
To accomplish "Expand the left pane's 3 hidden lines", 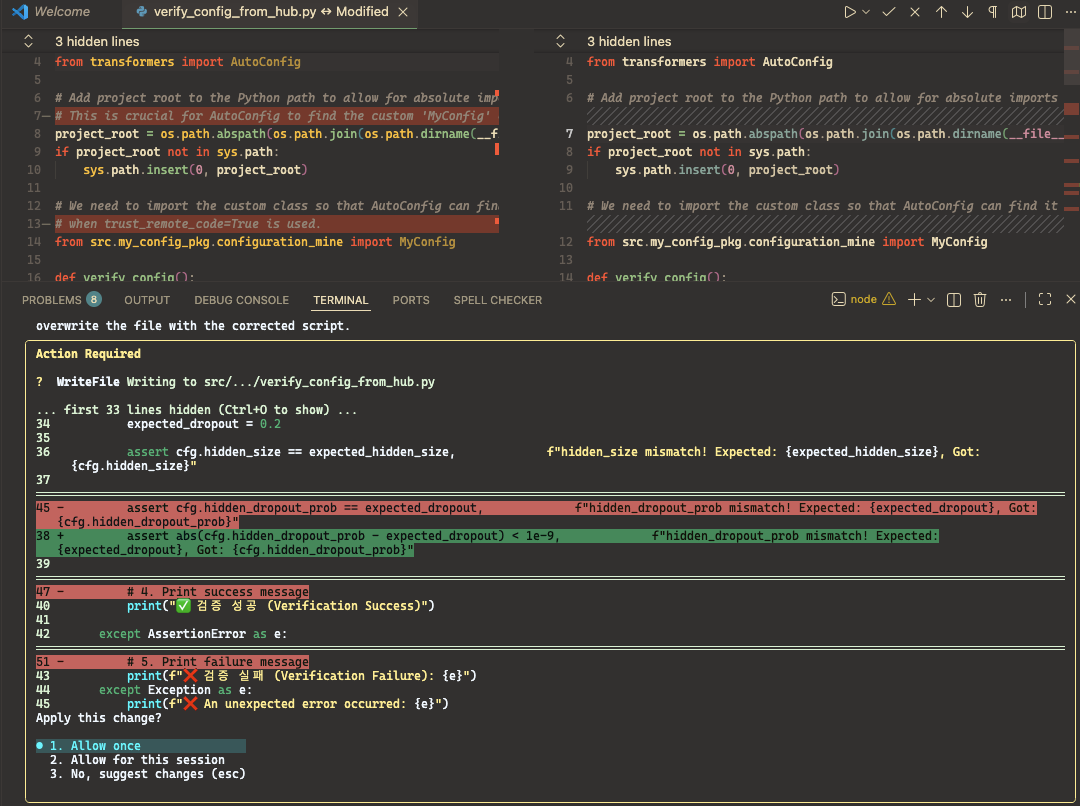I will 97,41.
